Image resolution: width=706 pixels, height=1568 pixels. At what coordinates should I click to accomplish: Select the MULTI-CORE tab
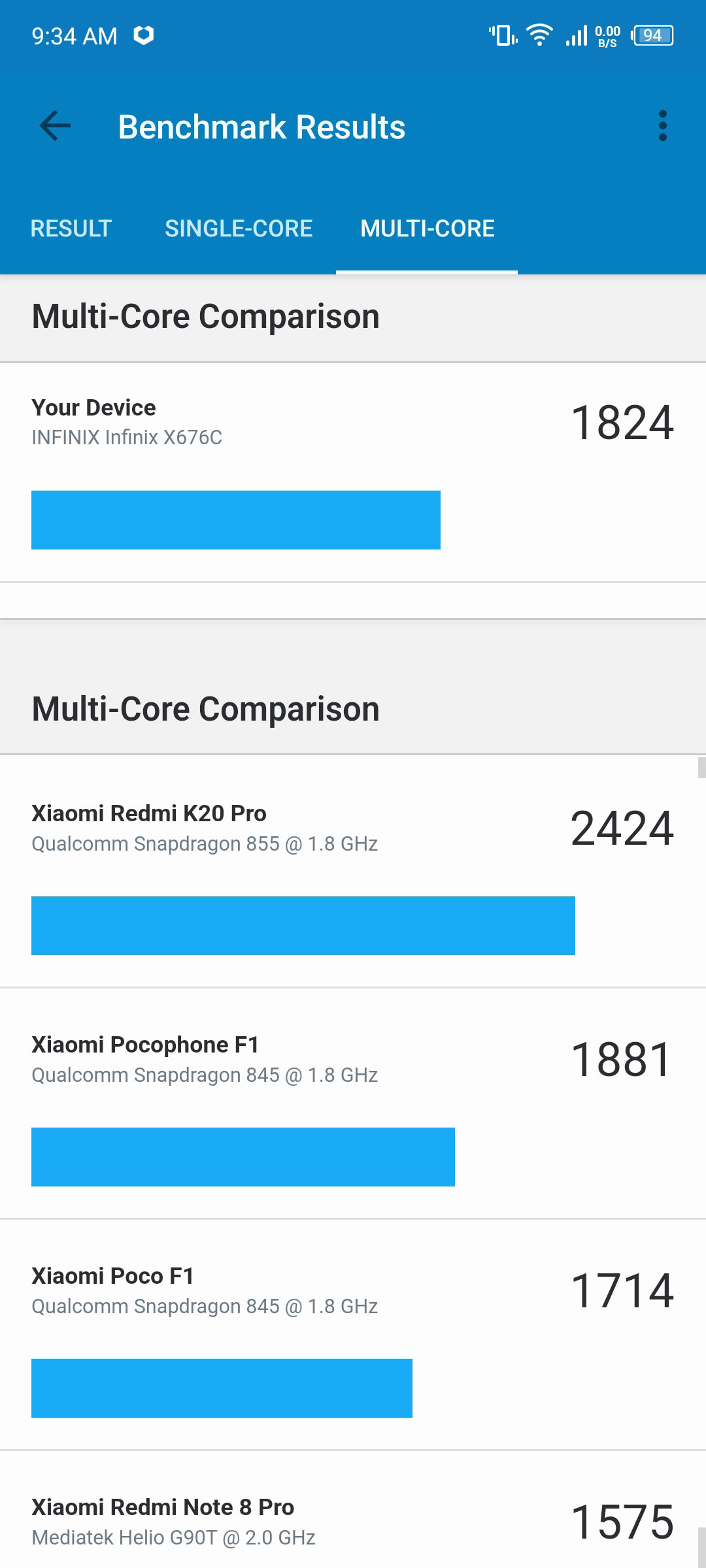tap(428, 229)
